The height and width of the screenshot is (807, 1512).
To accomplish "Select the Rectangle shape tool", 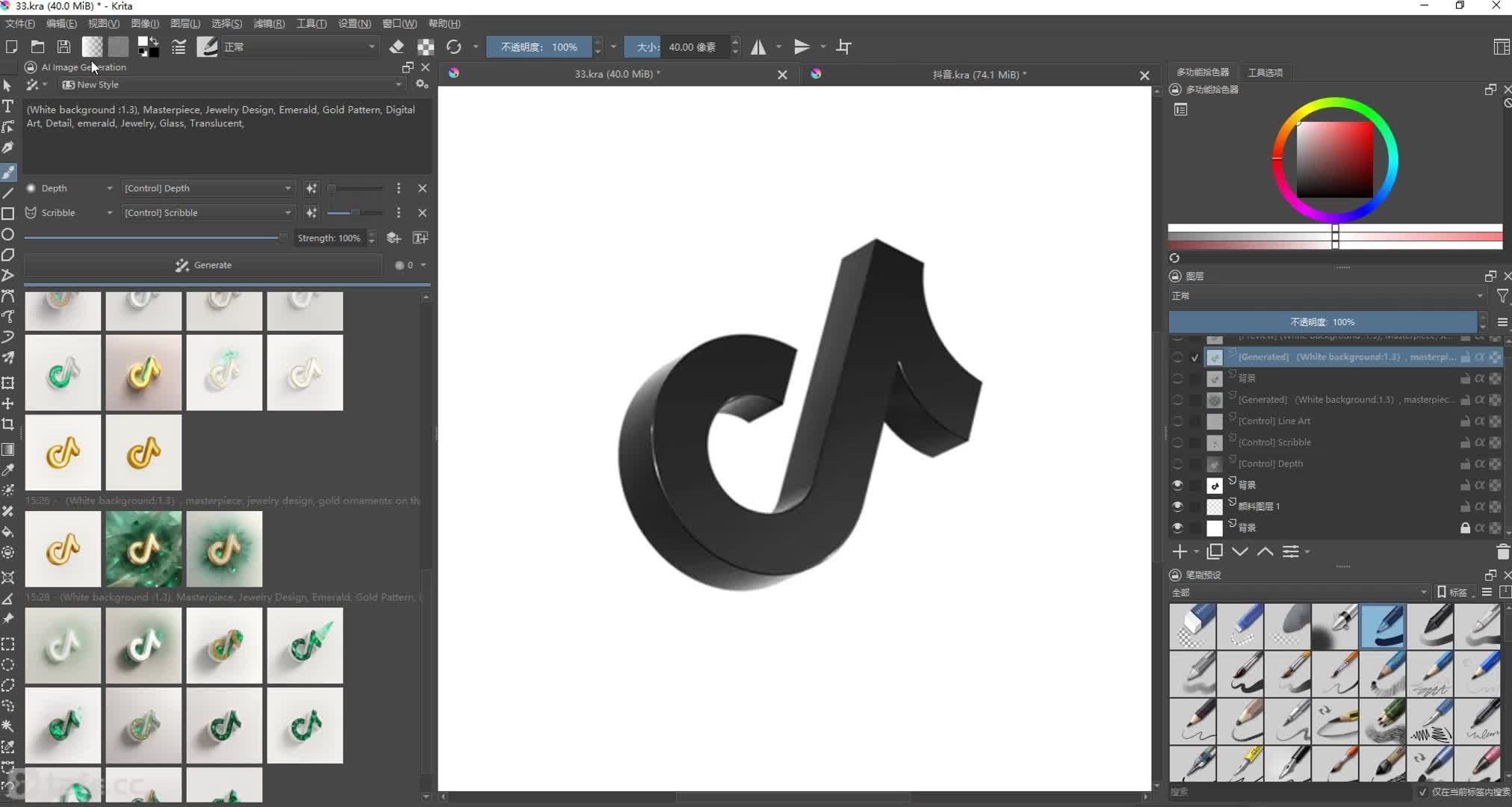I will tap(8, 214).
